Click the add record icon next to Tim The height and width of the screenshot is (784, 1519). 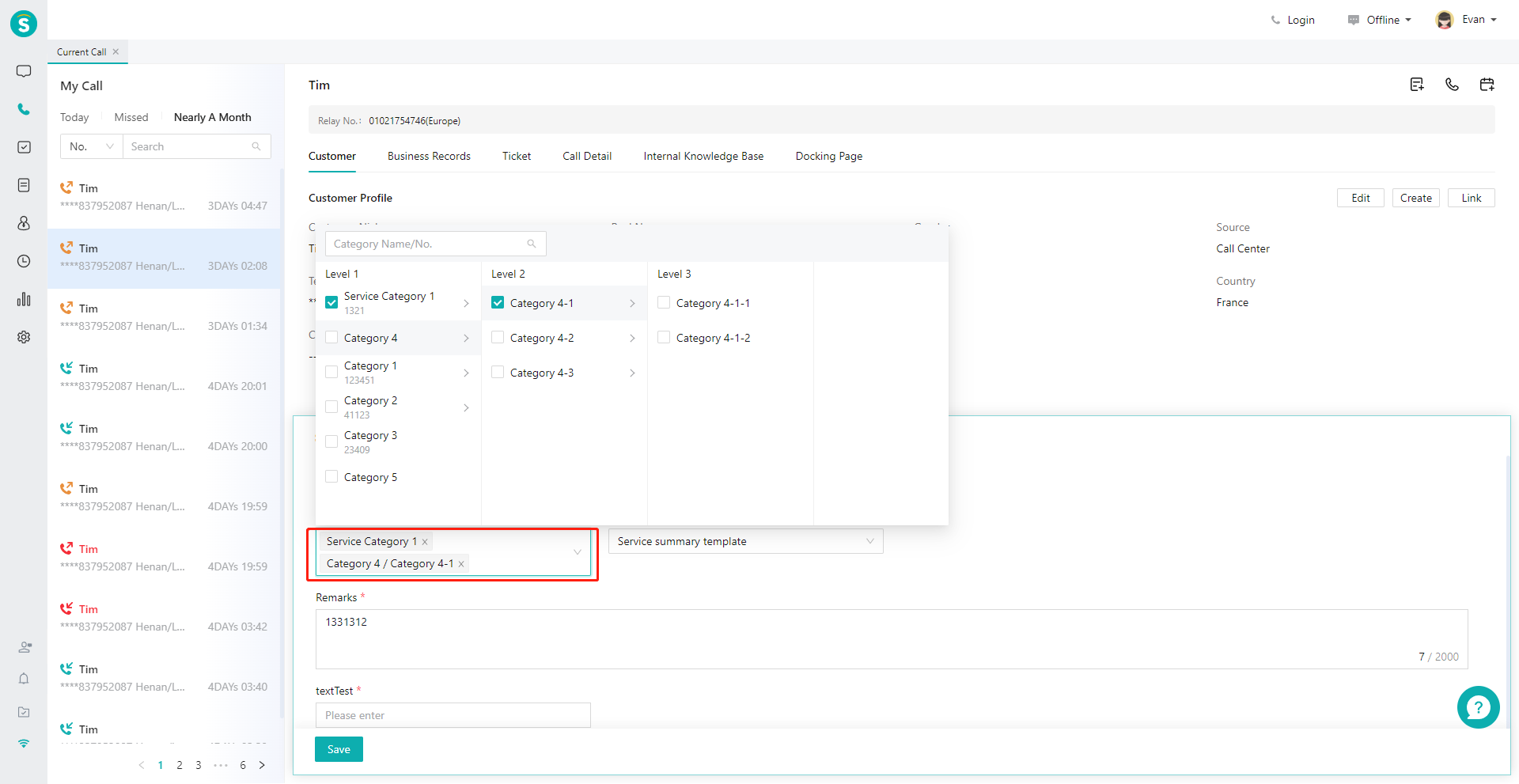tap(1417, 85)
